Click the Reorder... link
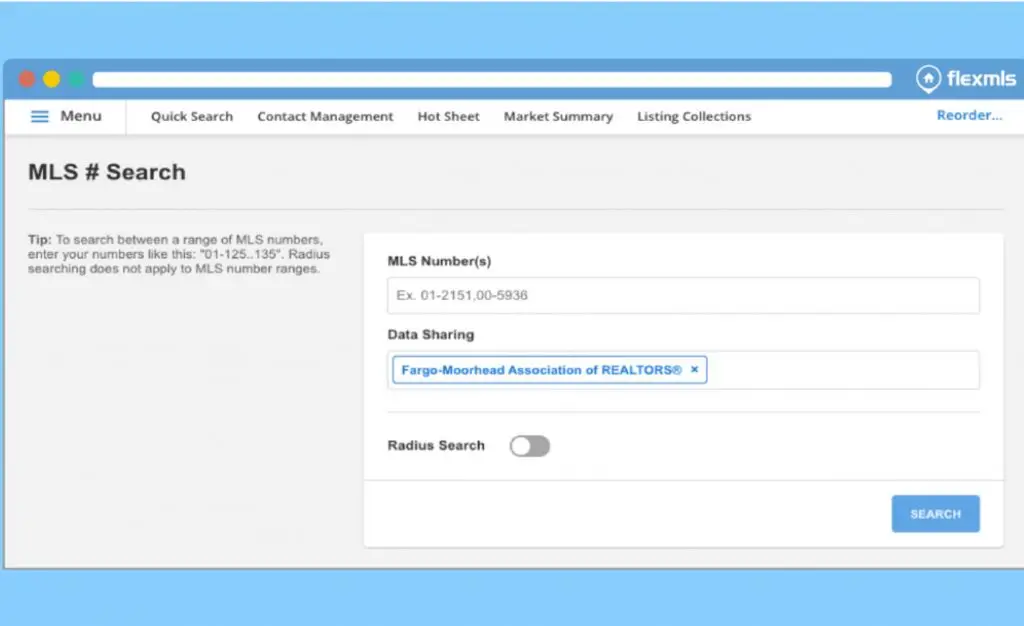The height and width of the screenshot is (626, 1024). (969, 116)
